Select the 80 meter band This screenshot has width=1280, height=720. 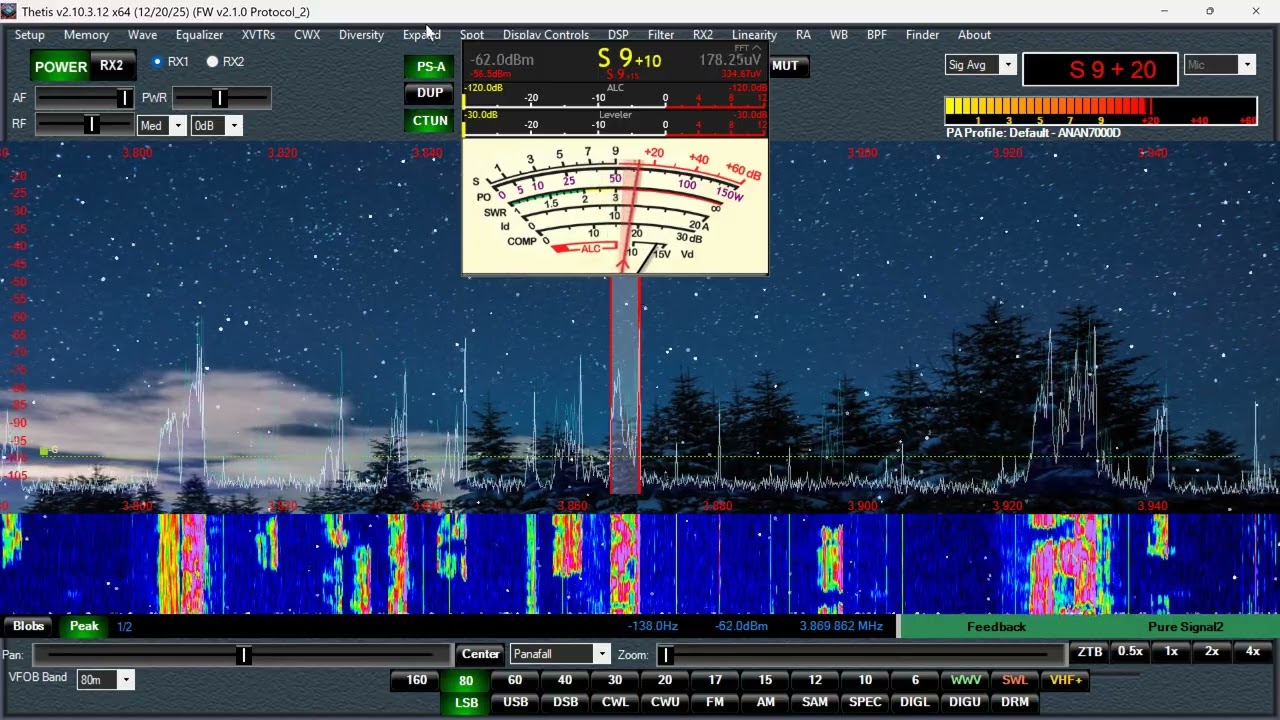coord(465,681)
